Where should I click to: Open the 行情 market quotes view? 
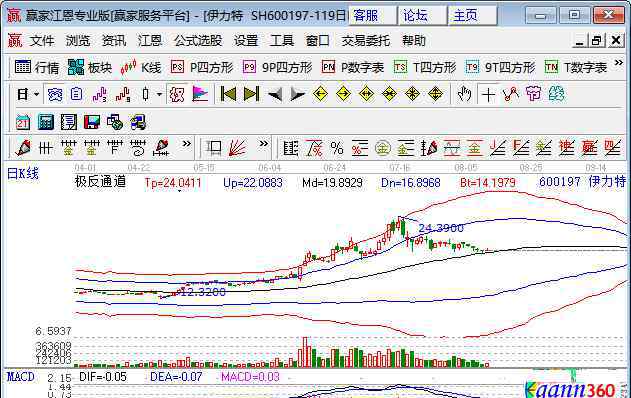[37, 67]
